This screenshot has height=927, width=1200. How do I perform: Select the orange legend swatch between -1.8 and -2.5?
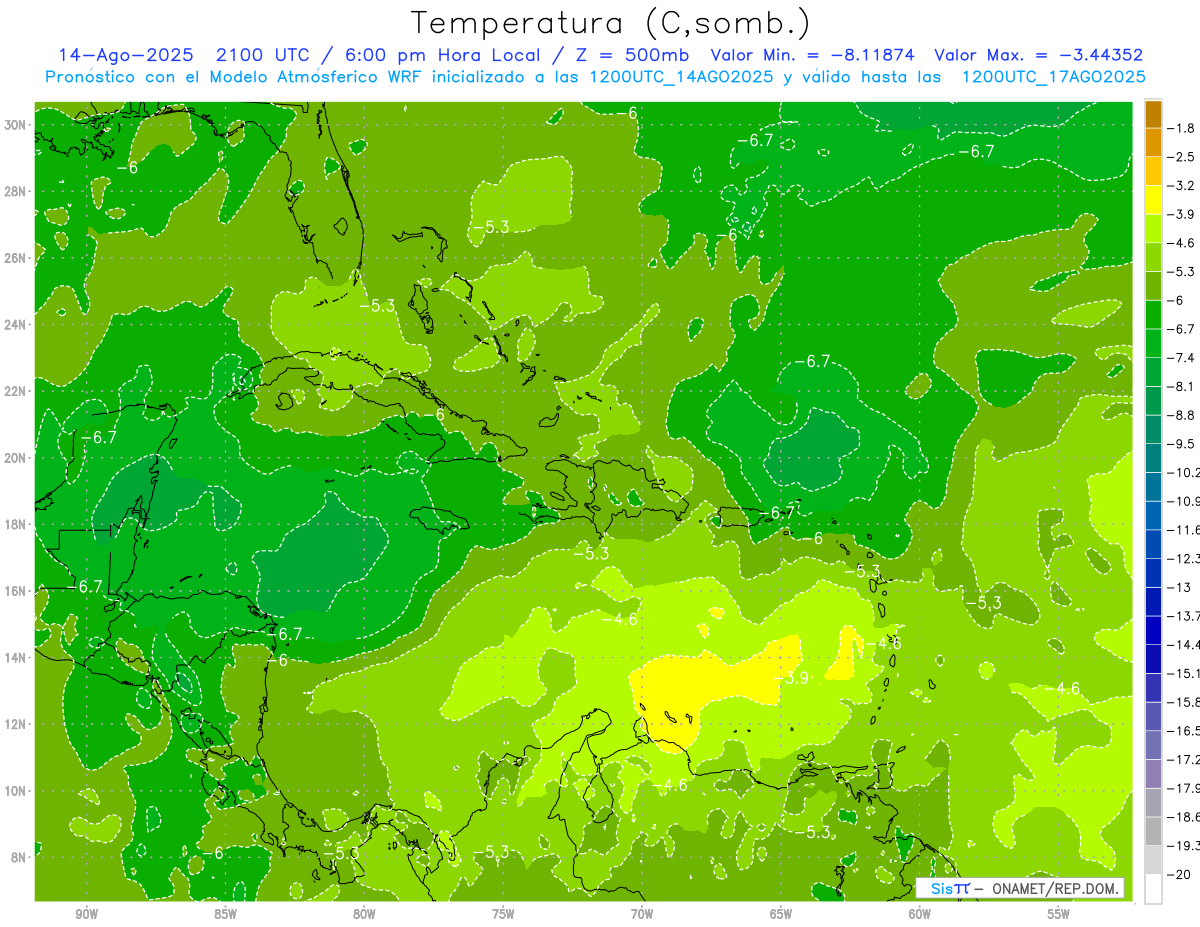(1153, 143)
